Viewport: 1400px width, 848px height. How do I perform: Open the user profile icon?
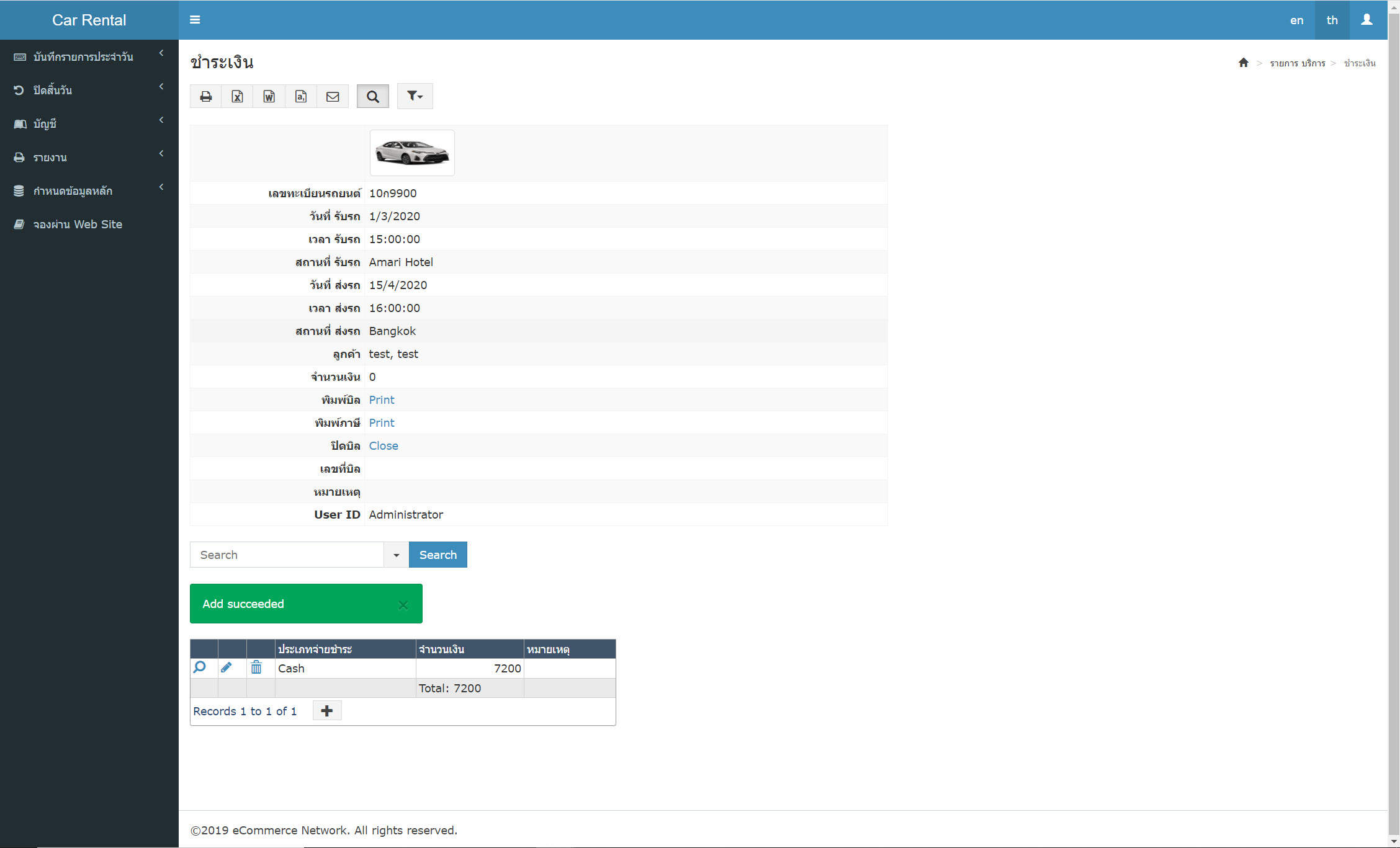pyautogui.click(x=1366, y=20)
